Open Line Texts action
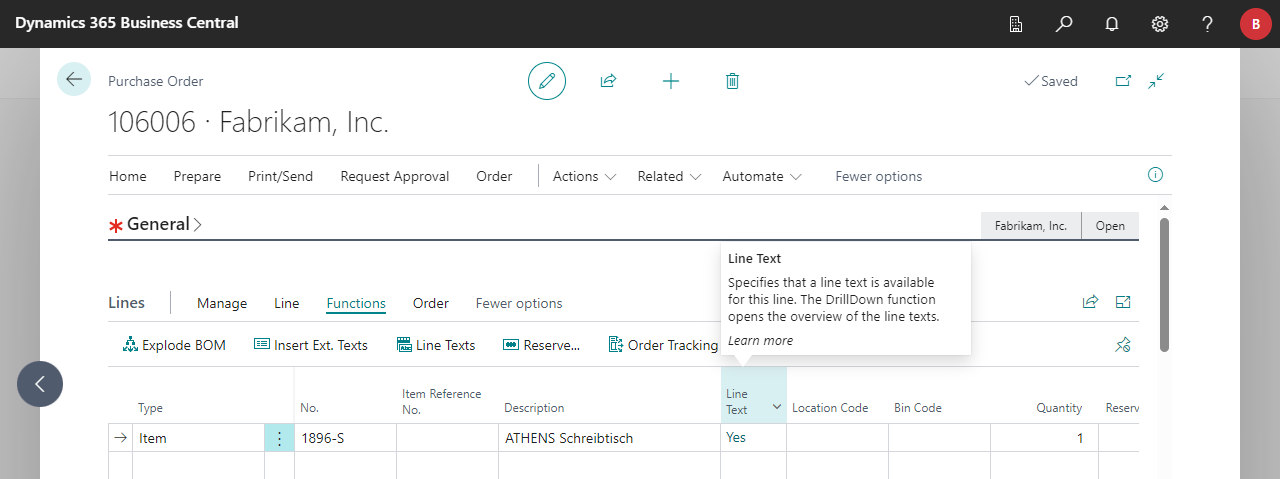Screen dimensions: 1280x479 click(436, 345)
